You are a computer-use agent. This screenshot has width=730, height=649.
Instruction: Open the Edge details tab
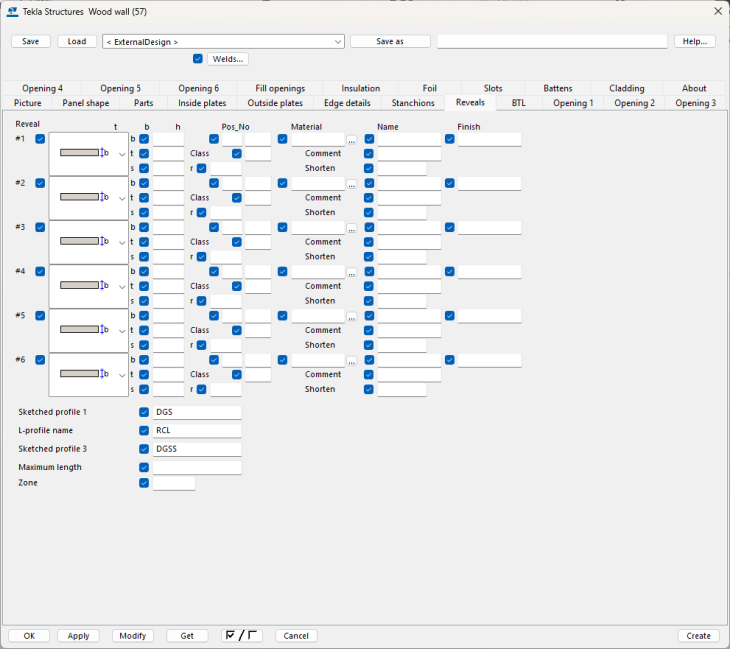(x=347, y=103)
